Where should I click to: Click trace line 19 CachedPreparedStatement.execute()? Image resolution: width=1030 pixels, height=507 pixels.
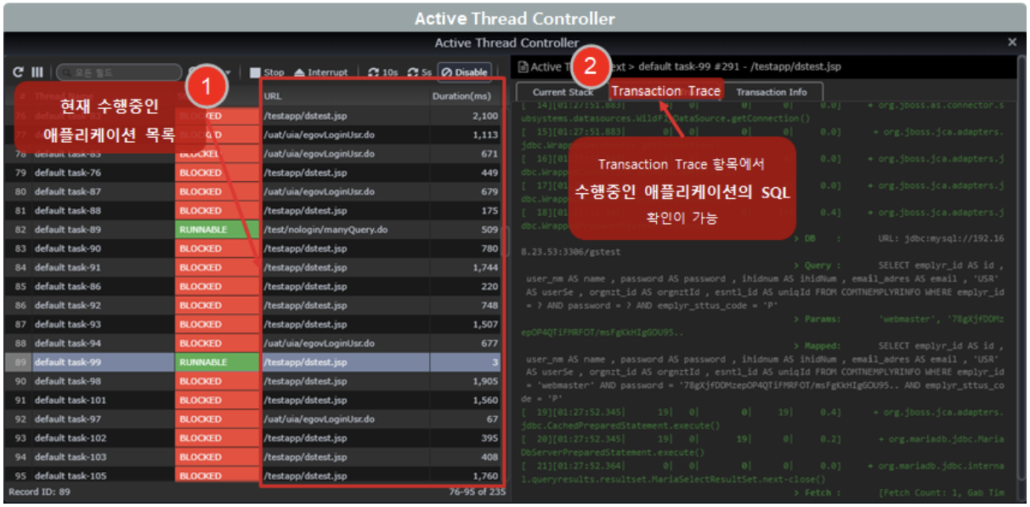coord(762,418)
